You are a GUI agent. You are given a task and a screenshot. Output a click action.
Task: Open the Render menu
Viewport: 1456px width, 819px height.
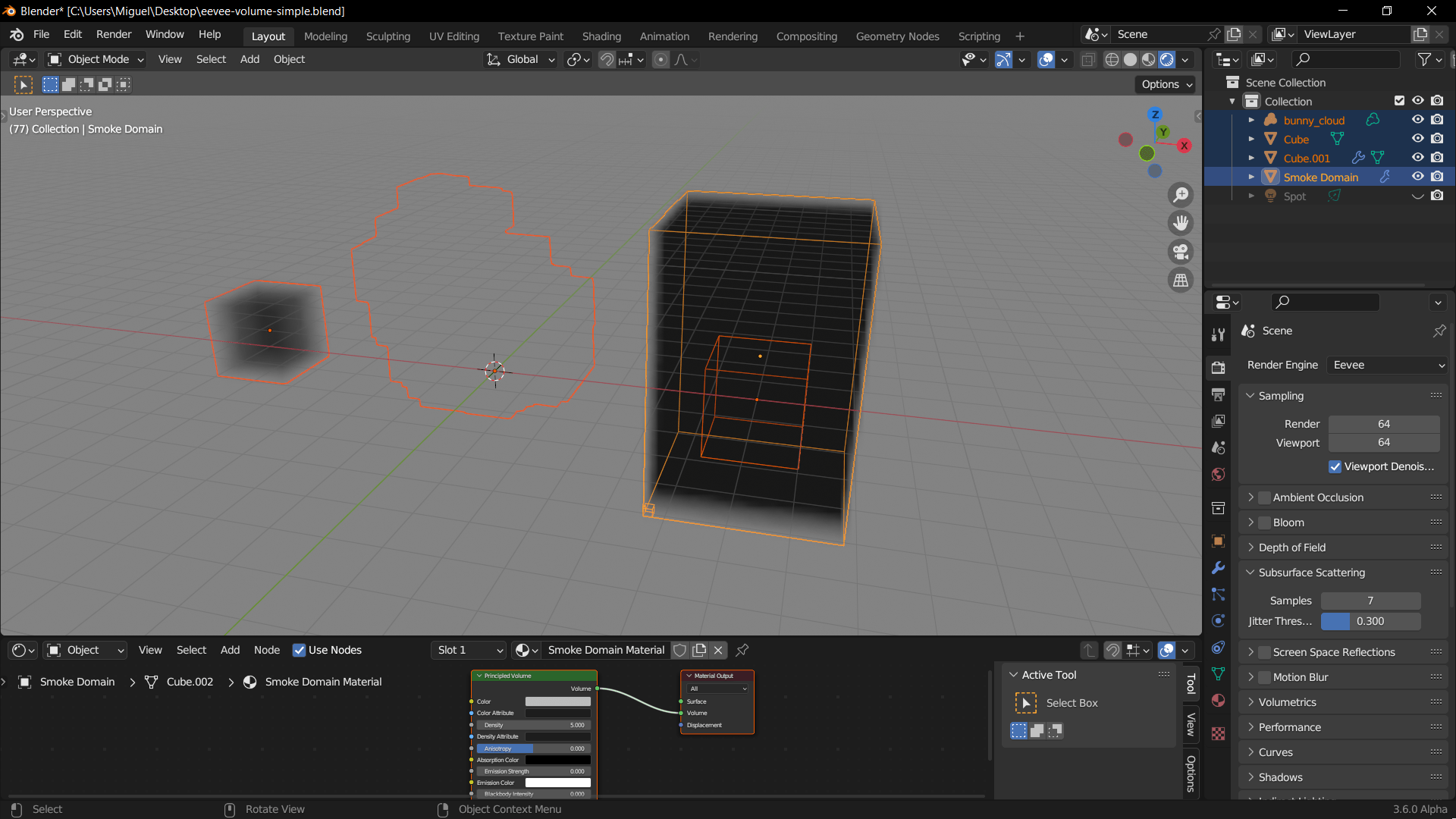pyautogui.click(x=113, y=34)
